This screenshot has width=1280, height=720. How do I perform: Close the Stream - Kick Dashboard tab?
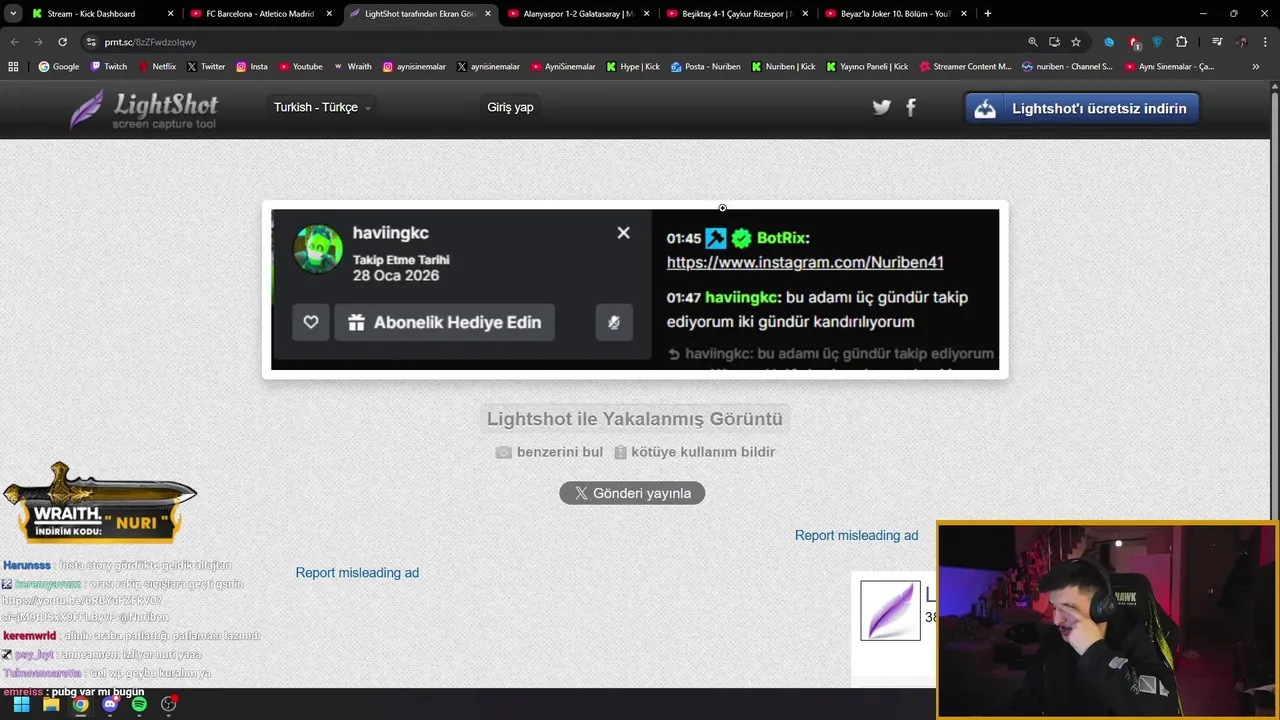(170, 14)
